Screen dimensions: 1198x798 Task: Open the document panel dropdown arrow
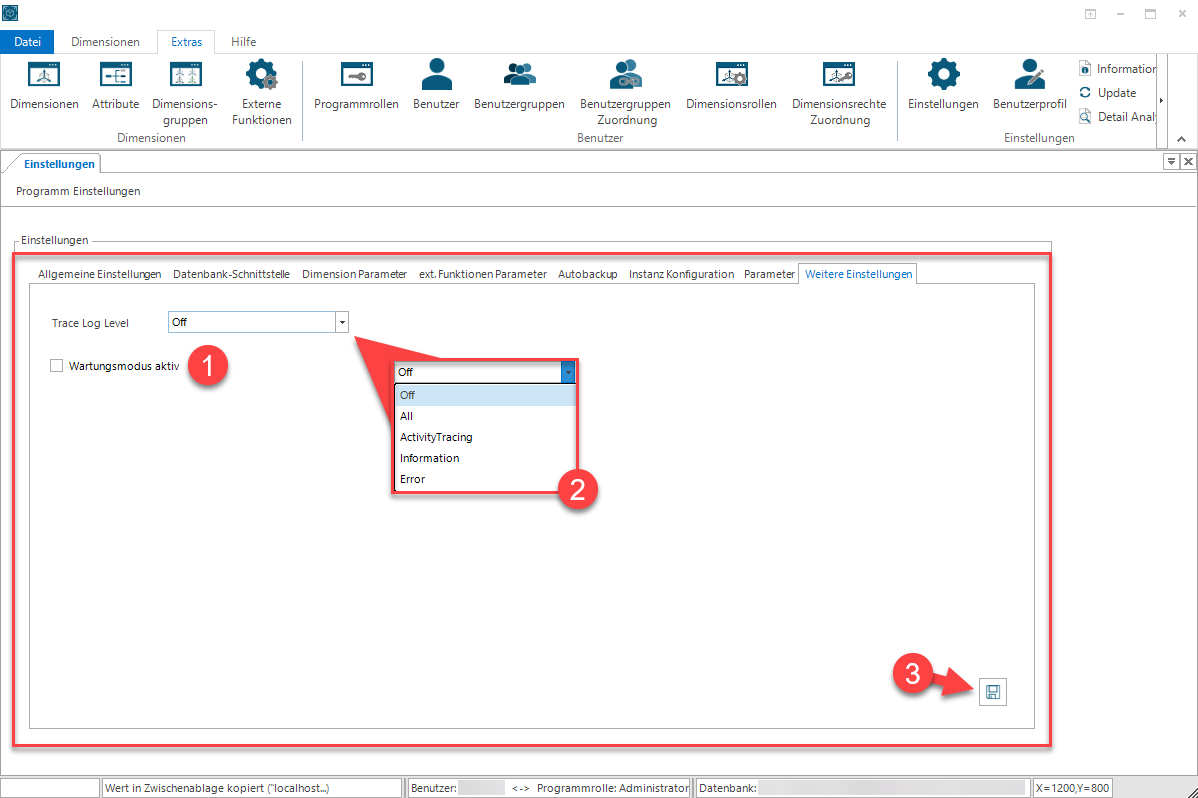(x=1170, y=161)
